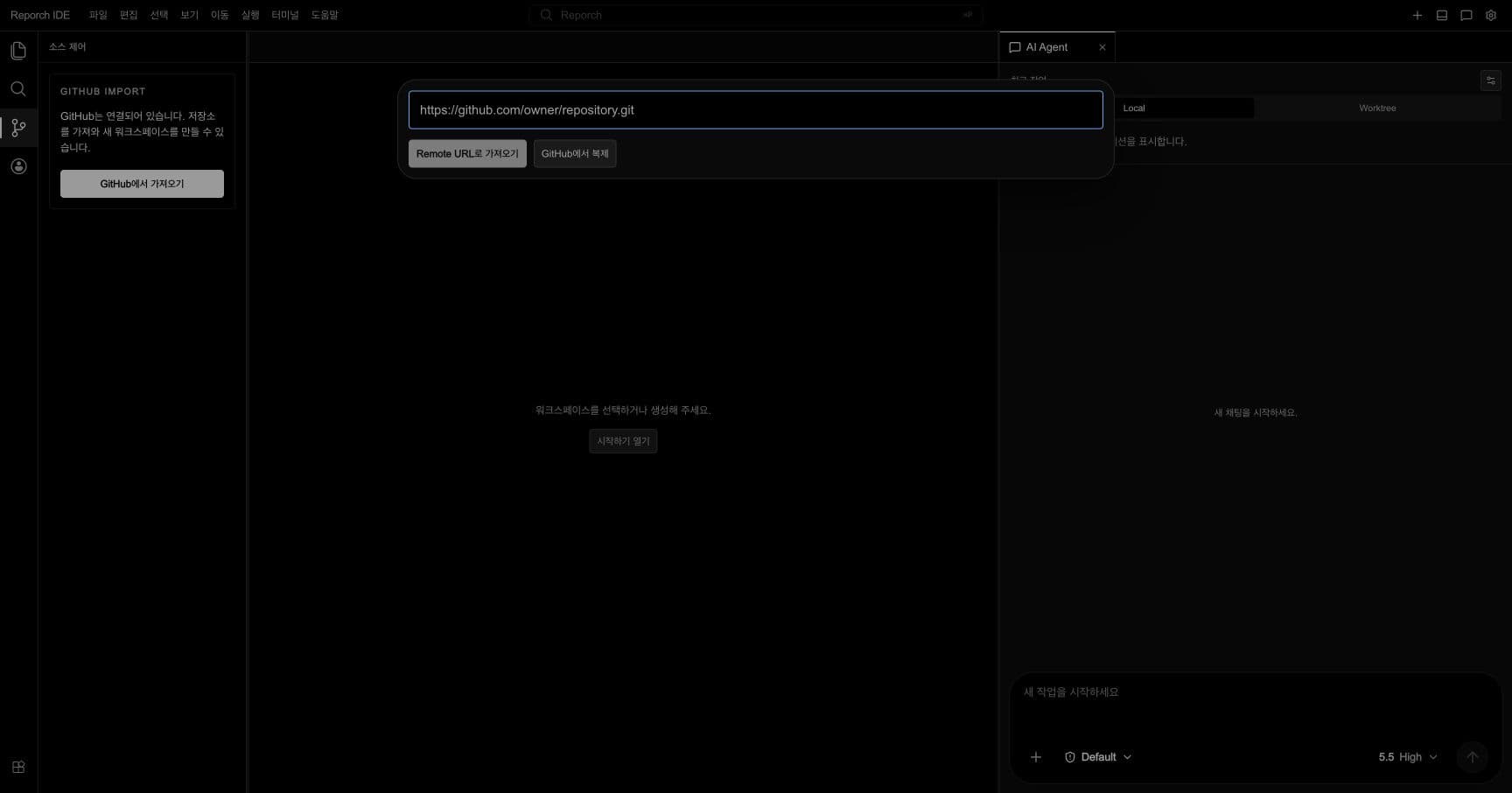Focus the repository URL input field
Screen dimensions: 1512x793
755,110
